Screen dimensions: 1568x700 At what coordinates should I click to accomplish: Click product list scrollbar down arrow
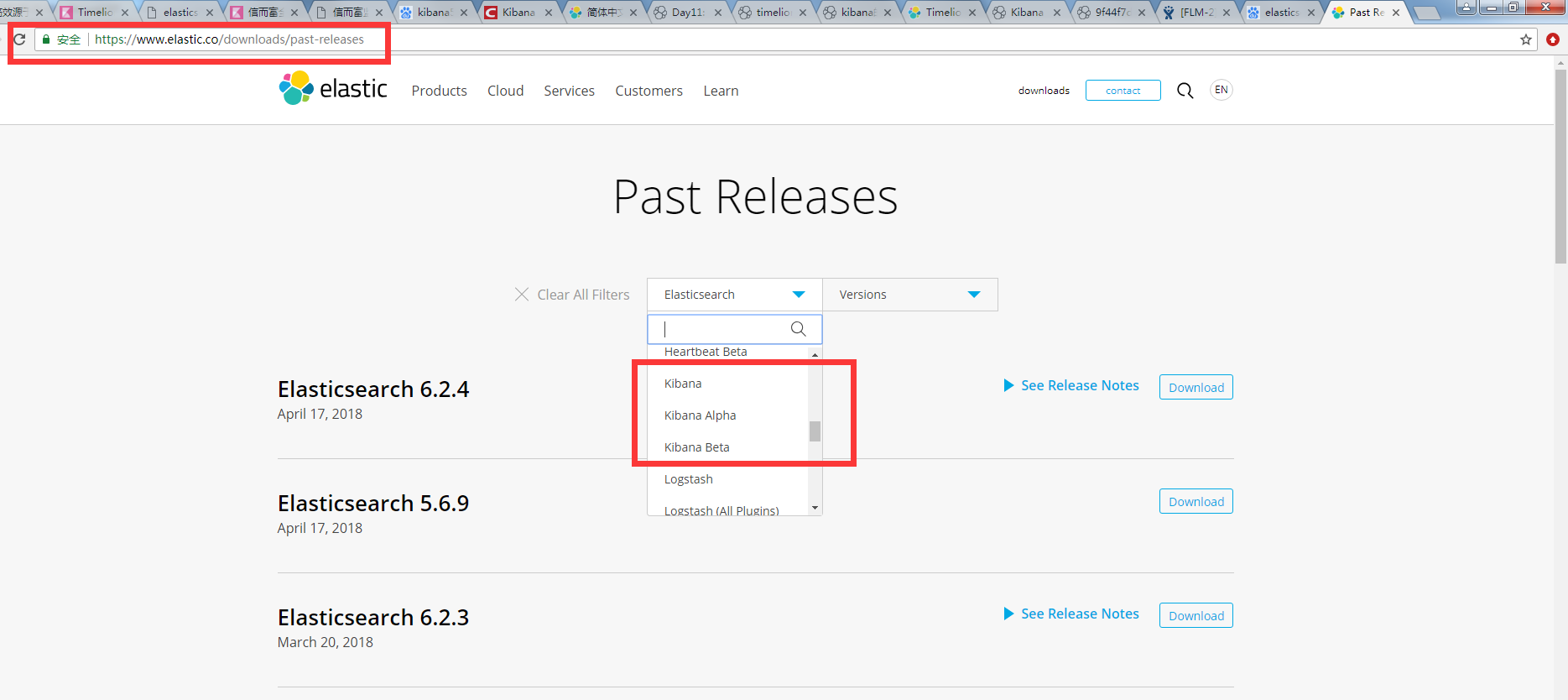(815, 508)
